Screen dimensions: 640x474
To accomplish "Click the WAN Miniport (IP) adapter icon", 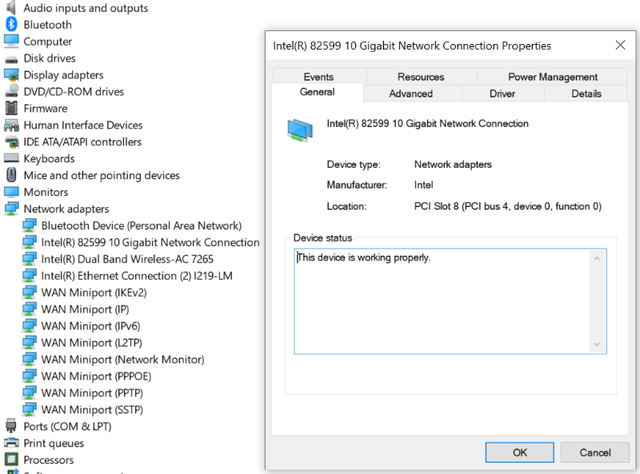I will click(29, 309).
